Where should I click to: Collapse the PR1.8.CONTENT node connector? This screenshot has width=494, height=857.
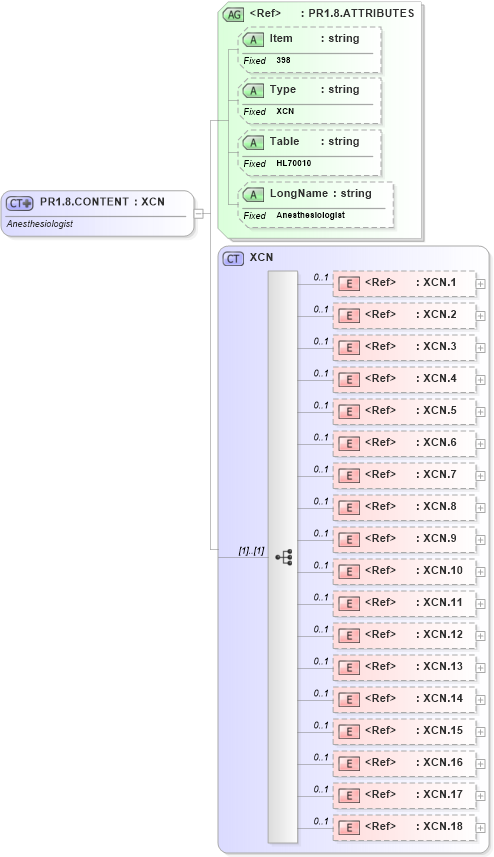click(x=198, y=214)
